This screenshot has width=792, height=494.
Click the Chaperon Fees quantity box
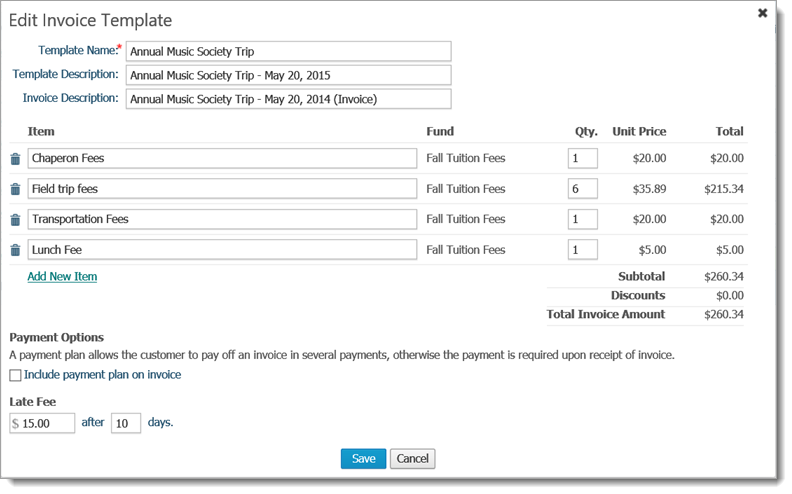click(x=582, y=158)
